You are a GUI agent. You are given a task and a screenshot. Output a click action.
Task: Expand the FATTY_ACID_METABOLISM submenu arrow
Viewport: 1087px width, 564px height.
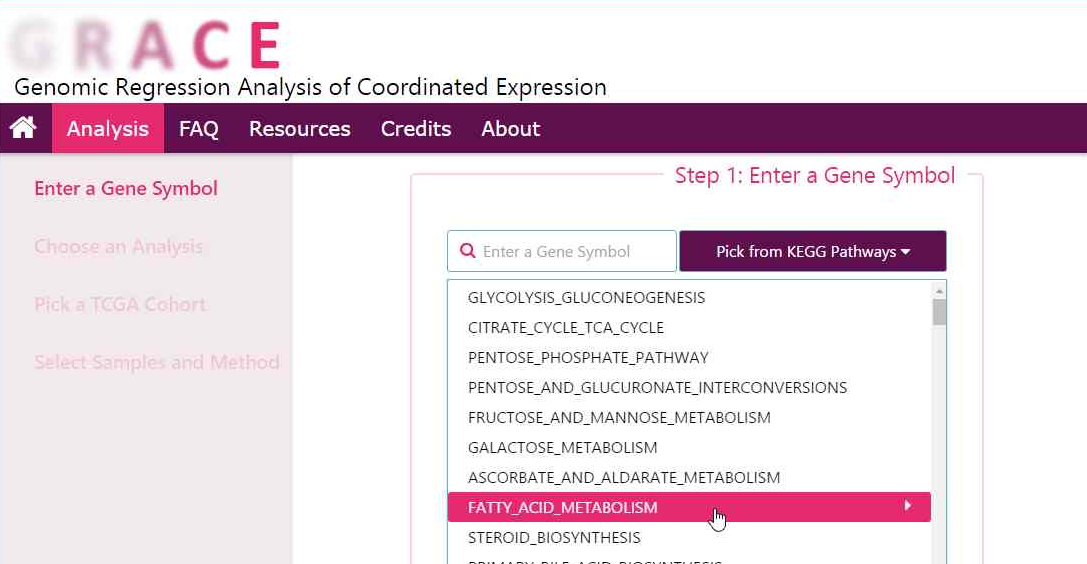pos(907,506)
